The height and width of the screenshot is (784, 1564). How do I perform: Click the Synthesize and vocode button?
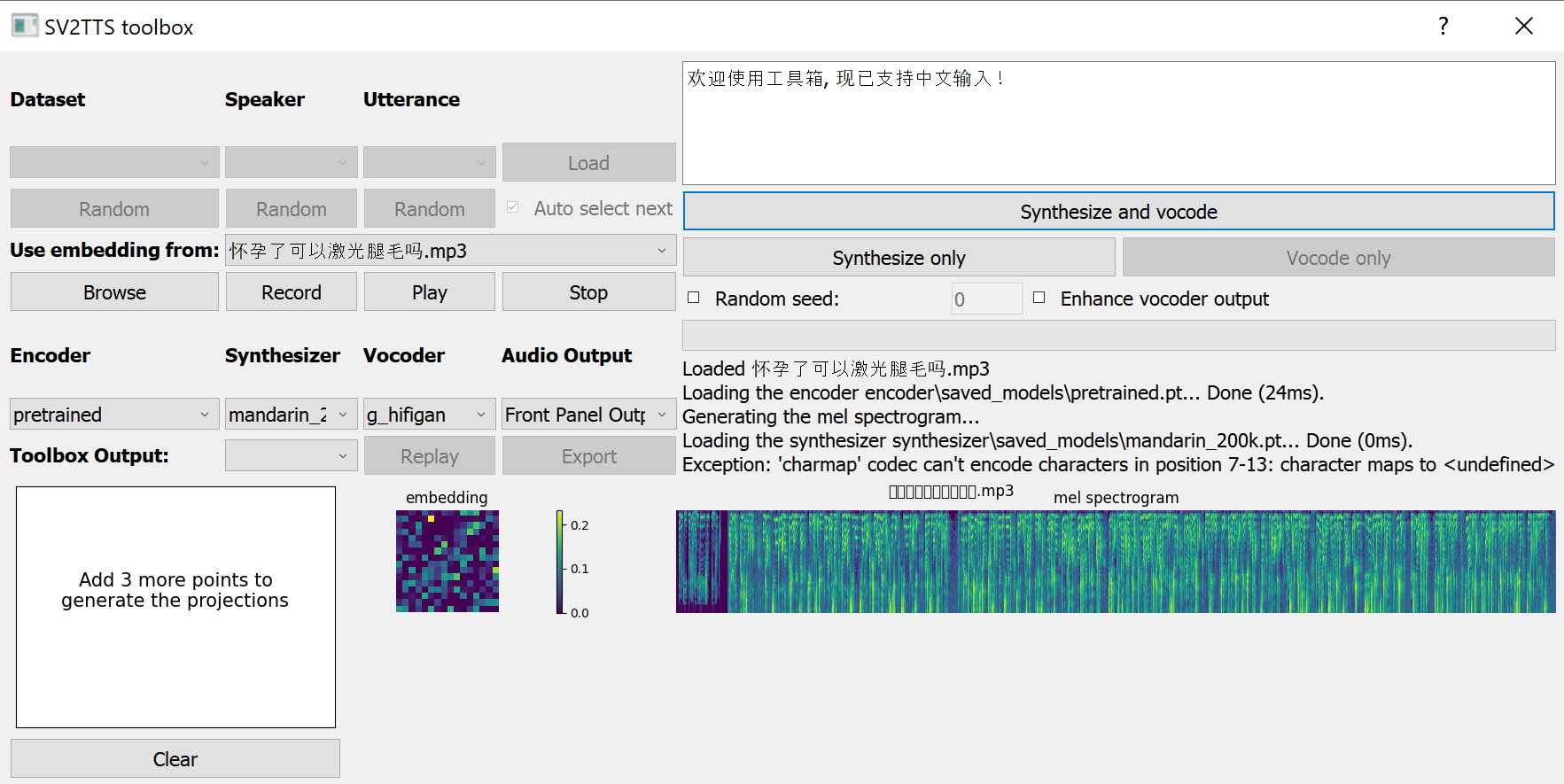pyautogui.click(x=1119, y=212)
